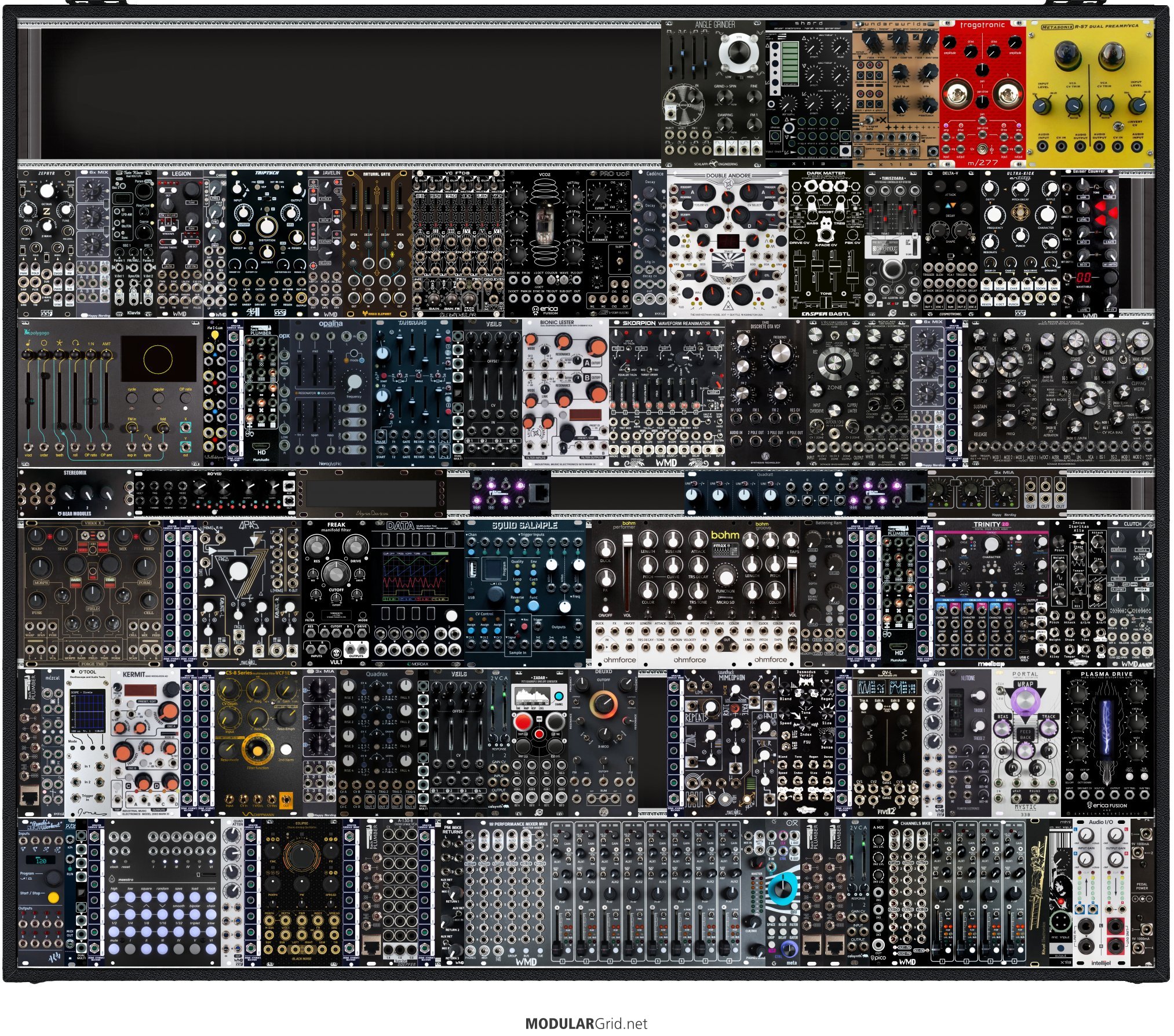Select the Battering Ram module
This screenshot has height=1036, width=1174.
[823, 592]
